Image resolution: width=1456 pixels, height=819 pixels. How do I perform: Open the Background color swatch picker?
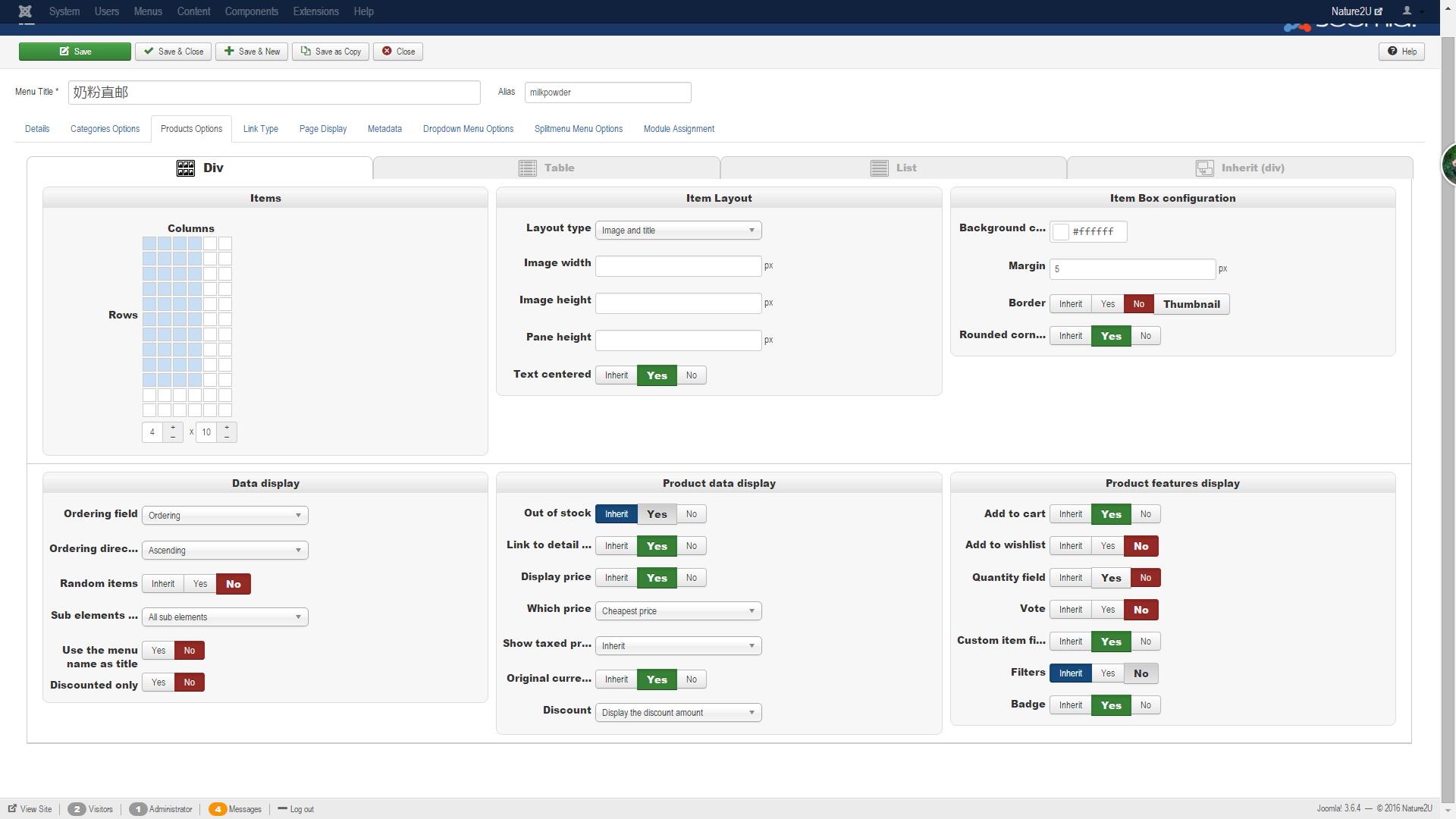click(1061, 232)
